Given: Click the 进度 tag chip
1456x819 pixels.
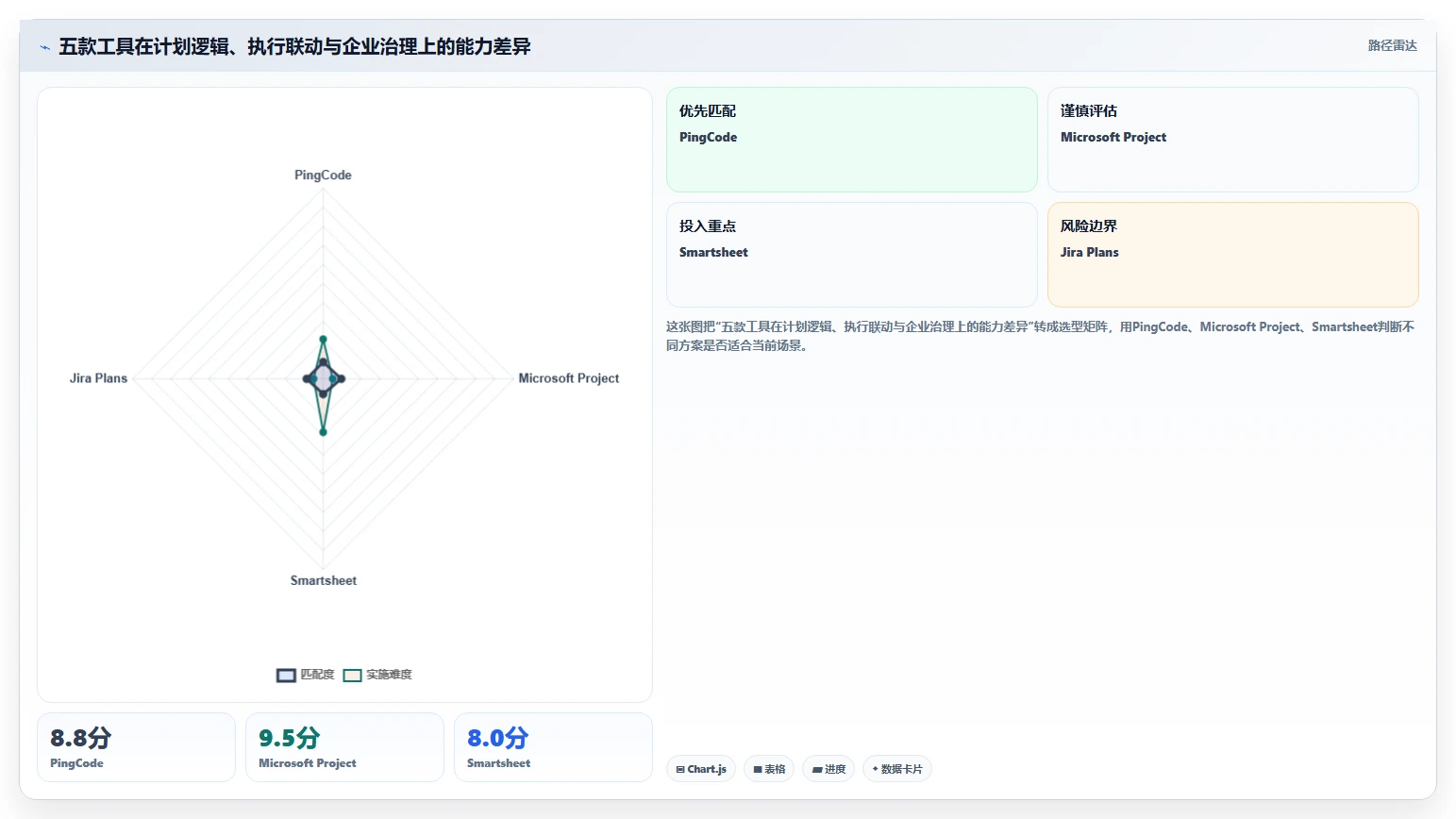Looking at the screenshot, I should (x=828, y=769).
